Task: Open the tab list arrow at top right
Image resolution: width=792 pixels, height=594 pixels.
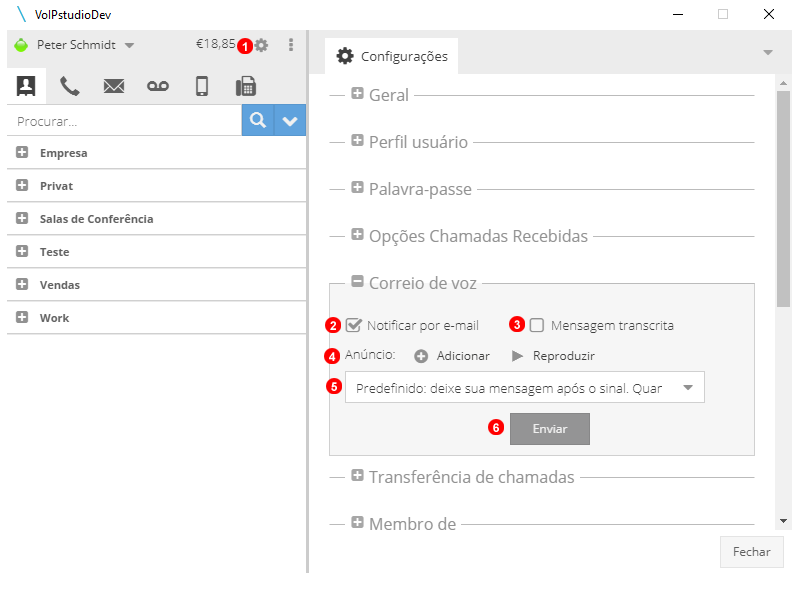Action: click(x=768, y=53)
